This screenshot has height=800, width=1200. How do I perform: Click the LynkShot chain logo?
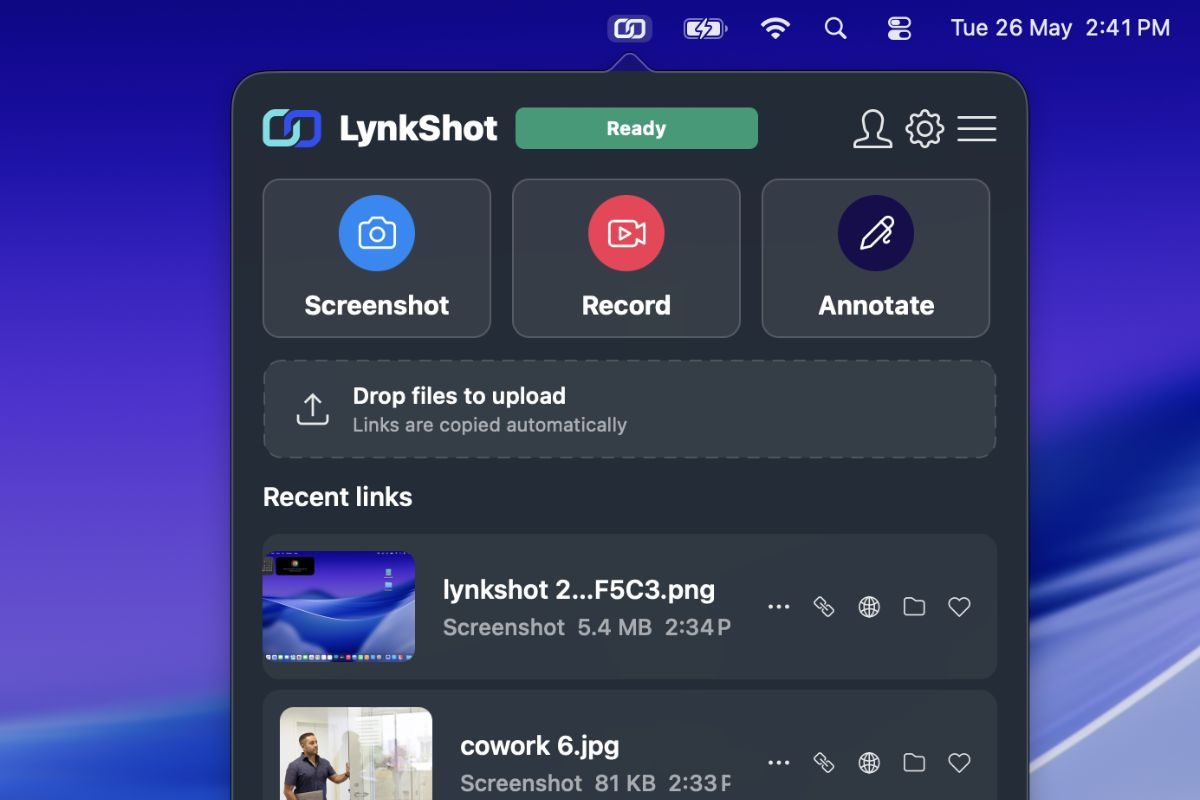pyautogui.click(x=292, y=129)
